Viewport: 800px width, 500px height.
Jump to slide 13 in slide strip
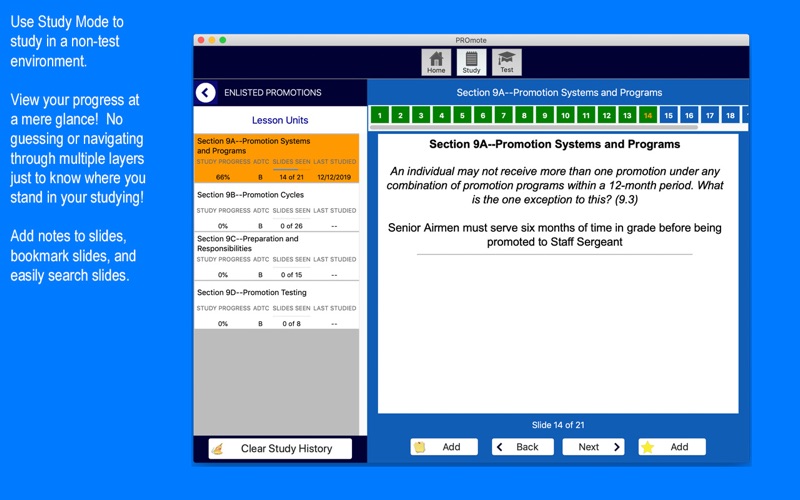[x=627, y=115]
